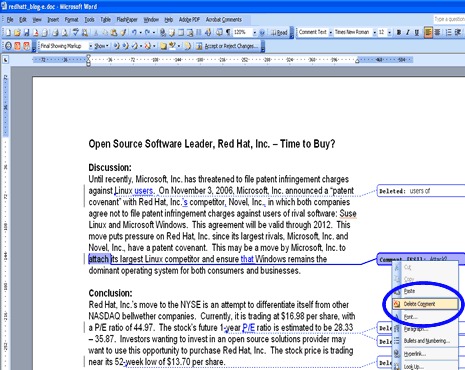The height and width of the screenshot is (370, 465).
Task: Open the Format menu
Action: click(x=71, y=20)
